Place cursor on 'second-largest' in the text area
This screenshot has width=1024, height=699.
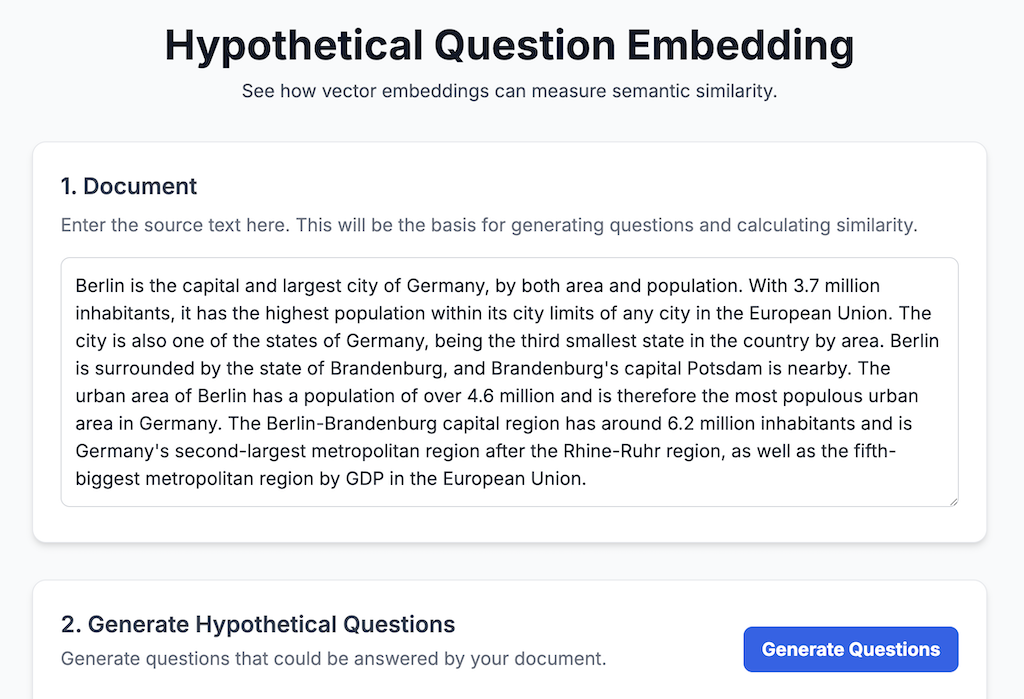pos(240,451)
